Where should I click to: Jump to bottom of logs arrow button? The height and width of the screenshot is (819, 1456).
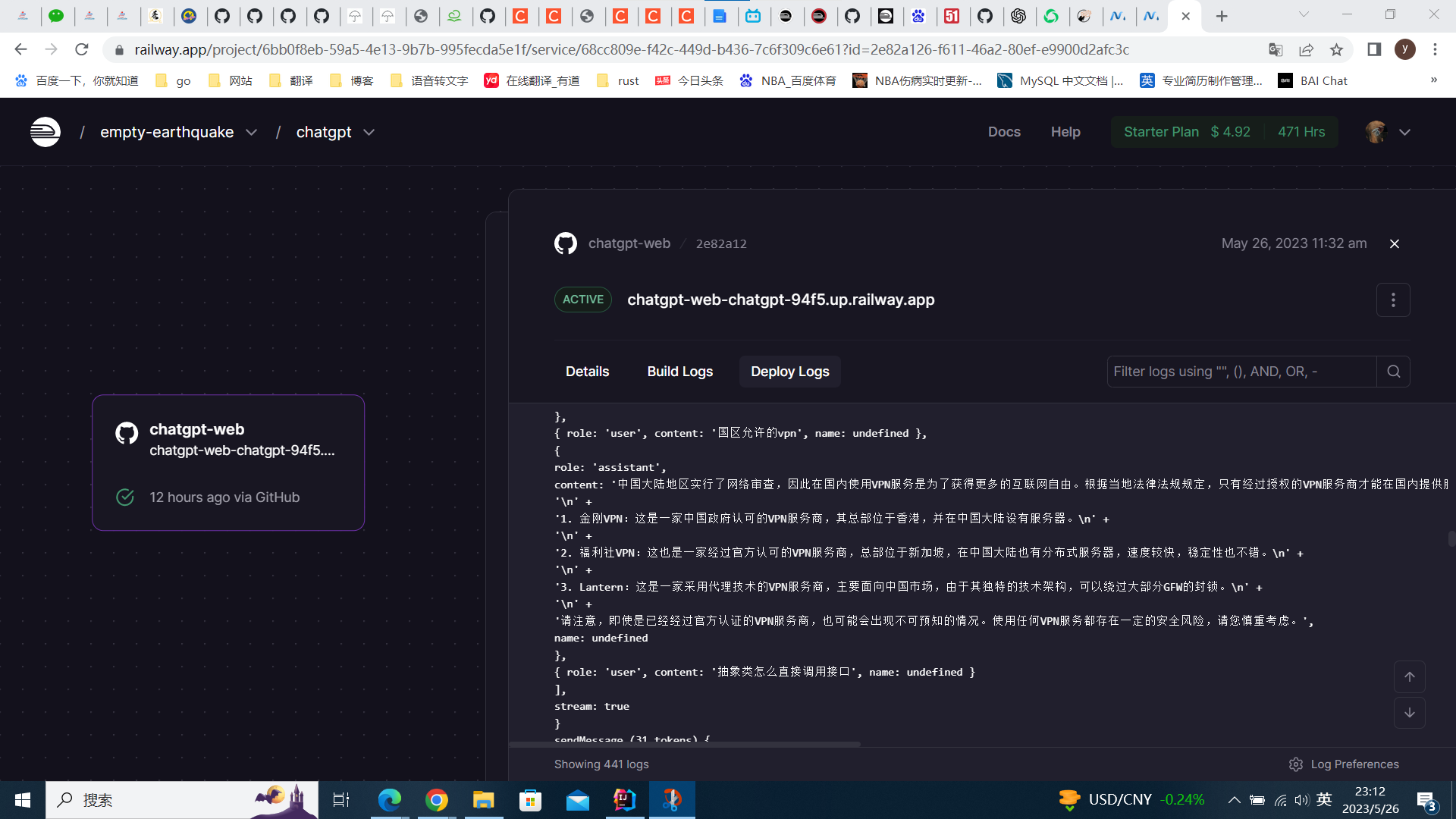(1409, 713)
